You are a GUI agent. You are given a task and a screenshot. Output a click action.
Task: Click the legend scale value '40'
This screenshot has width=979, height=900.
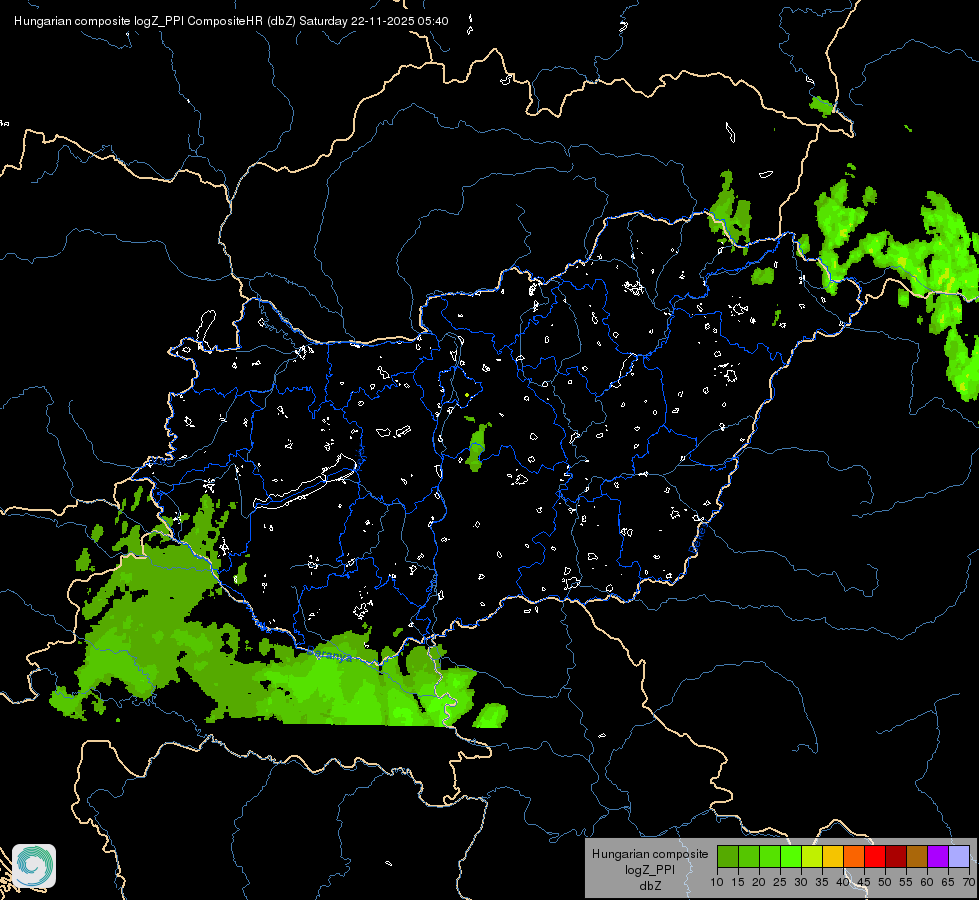point(843,883)
